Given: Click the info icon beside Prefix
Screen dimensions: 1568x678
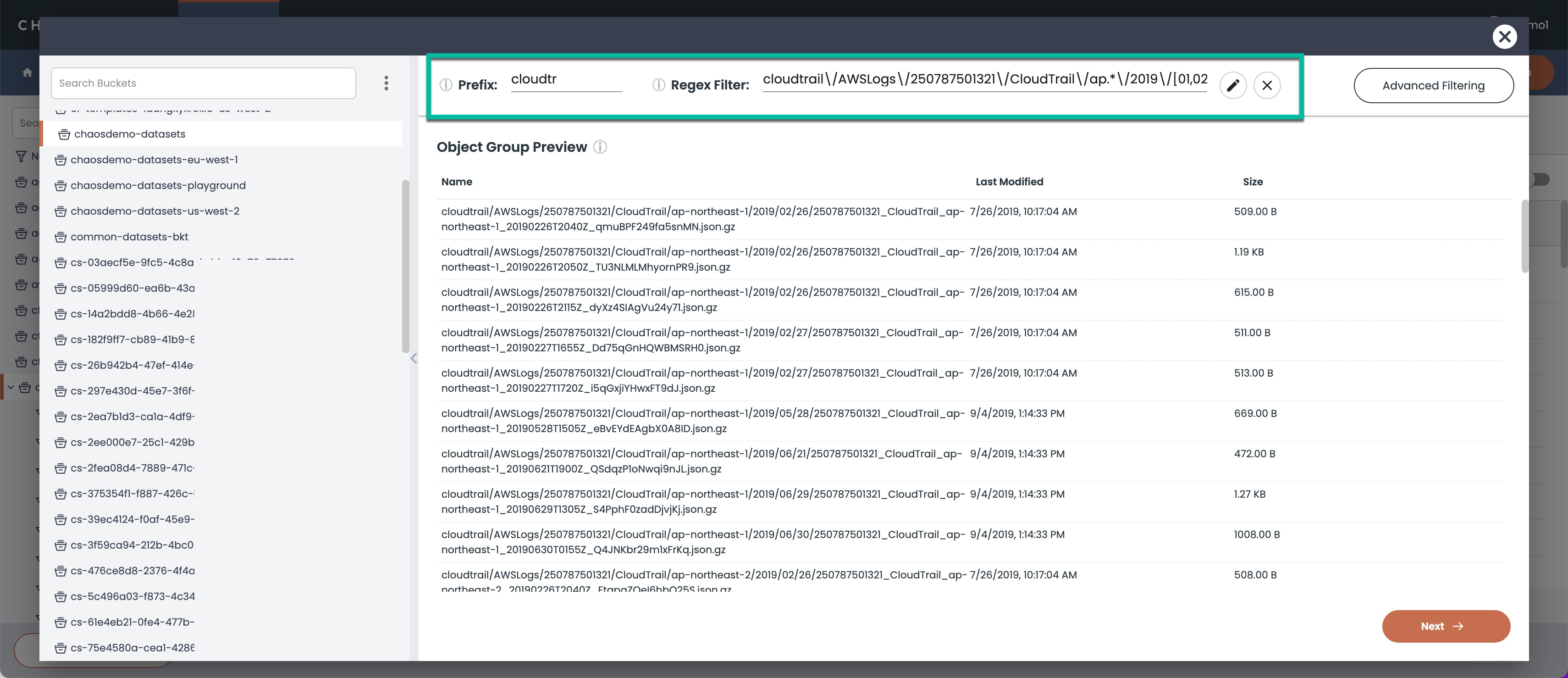Looking at the screenshot, I should [446, 85].
